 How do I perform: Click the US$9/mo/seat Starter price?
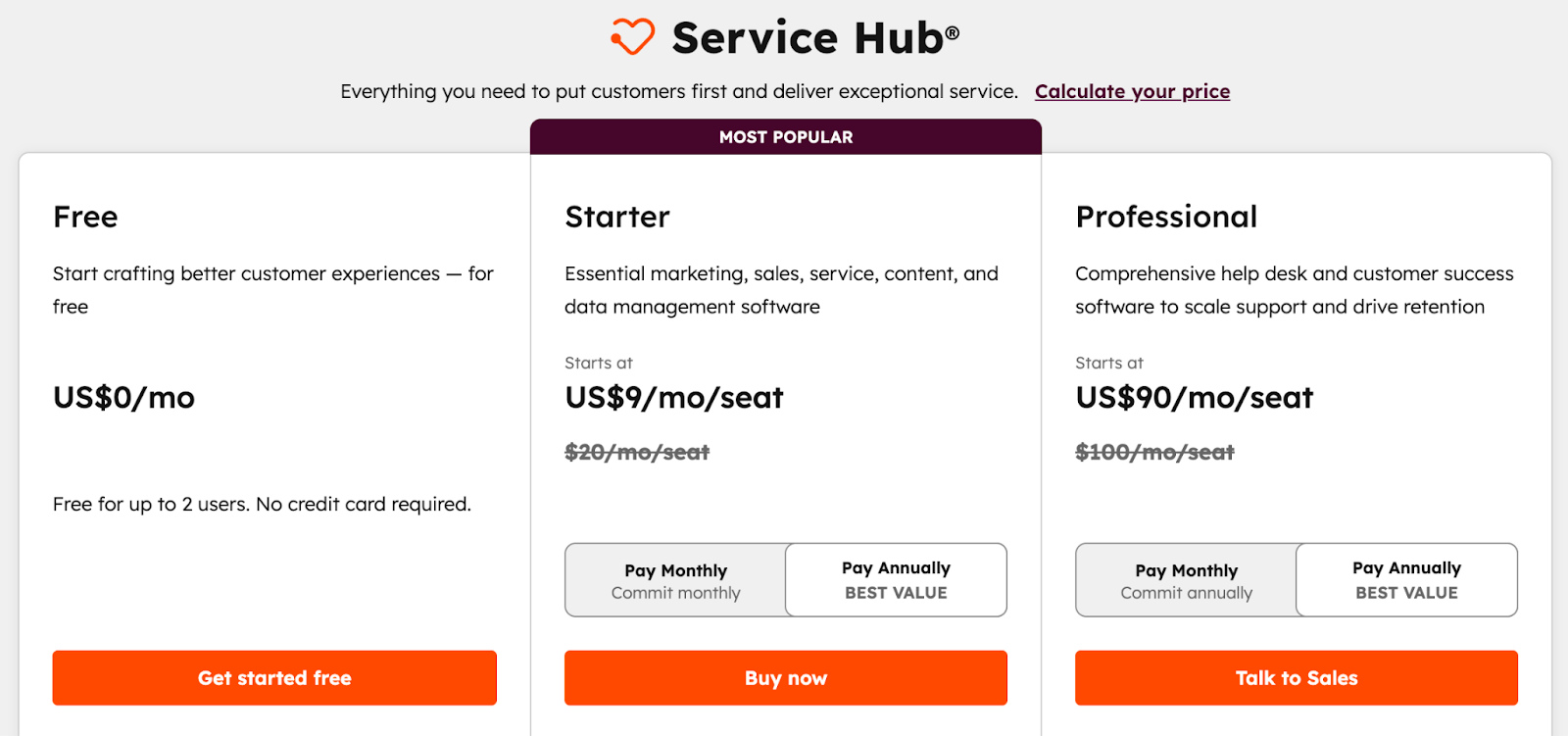(x=673, y=398)
